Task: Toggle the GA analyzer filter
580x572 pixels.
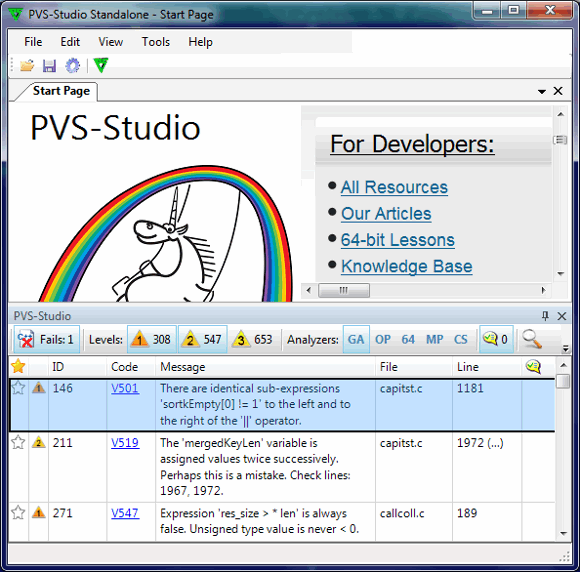Action: tap(356, 339)
